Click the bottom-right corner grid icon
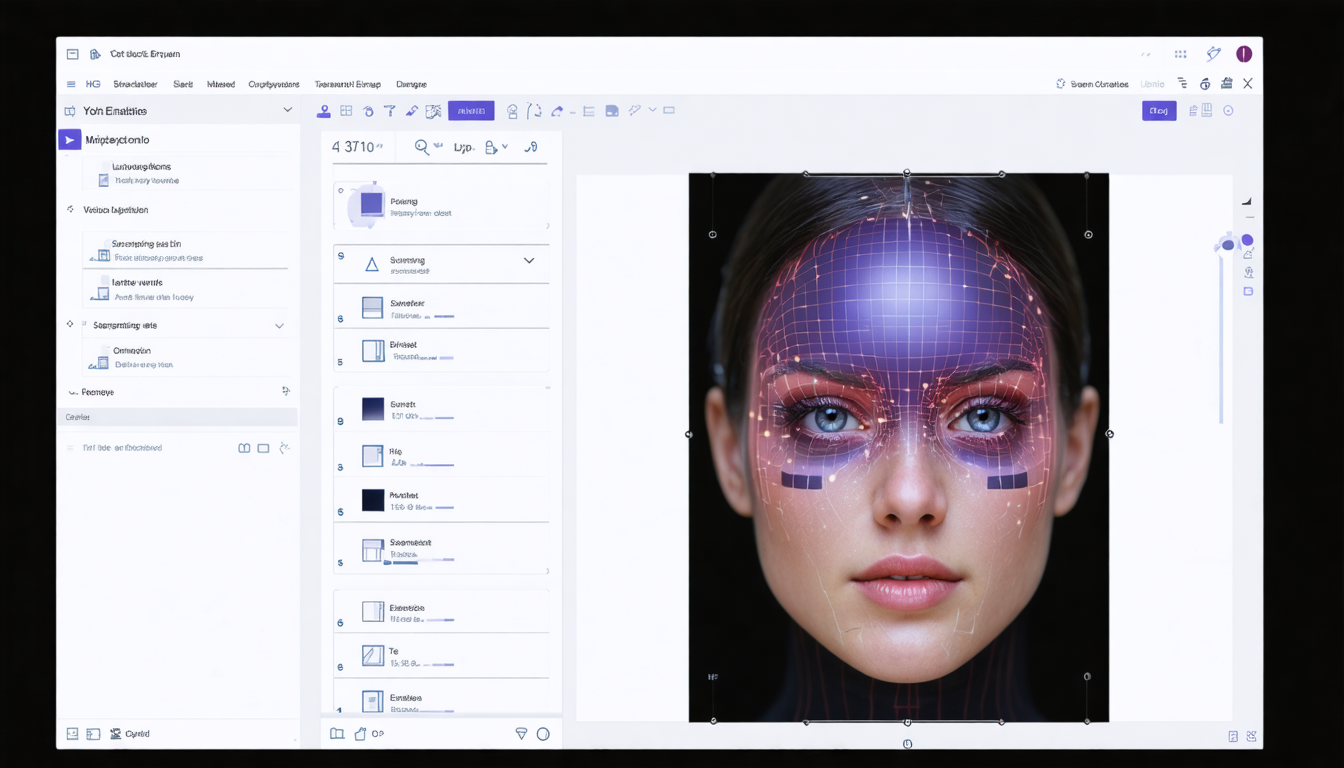1344x768 pixels. [x=1249, y=736]
